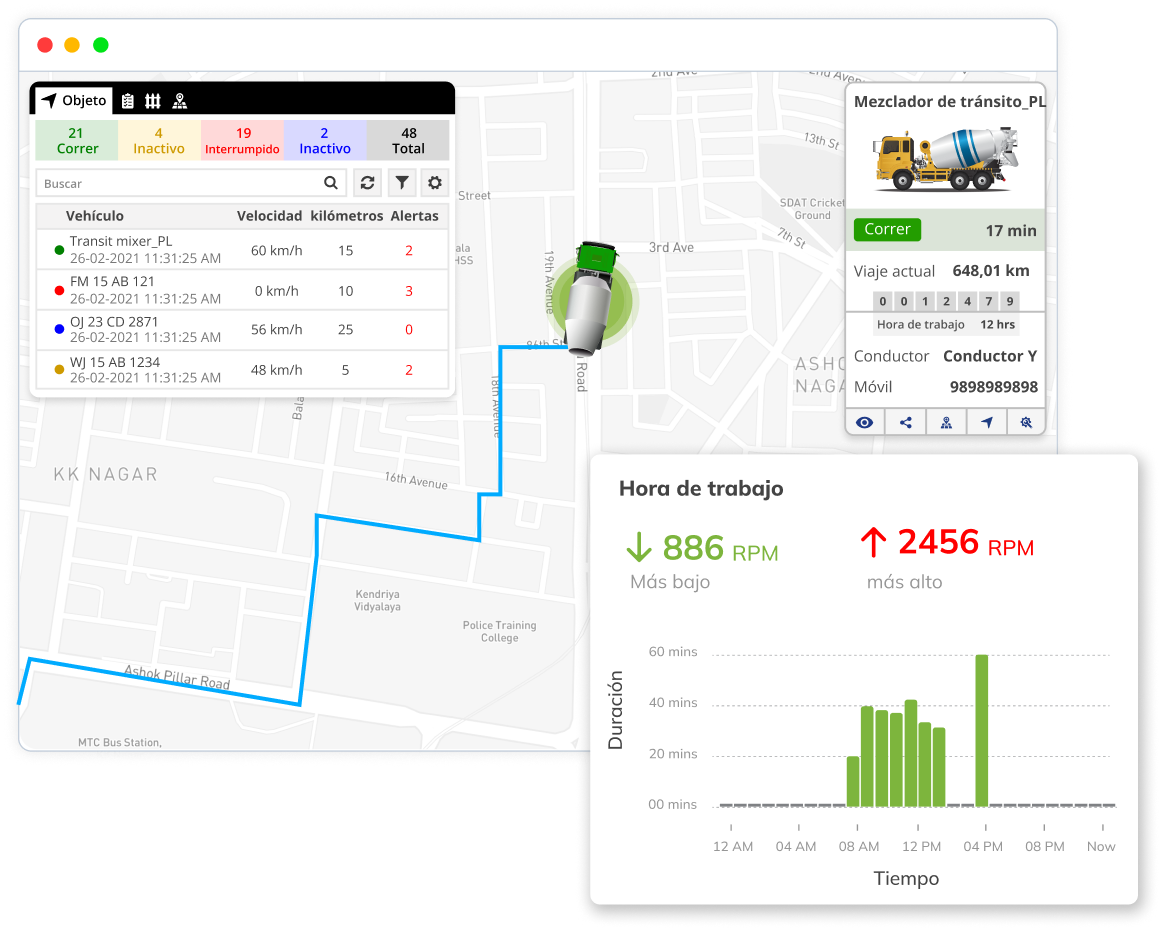
Task: Click the map search icon in vehicle card
Action: click(1026, 422)
